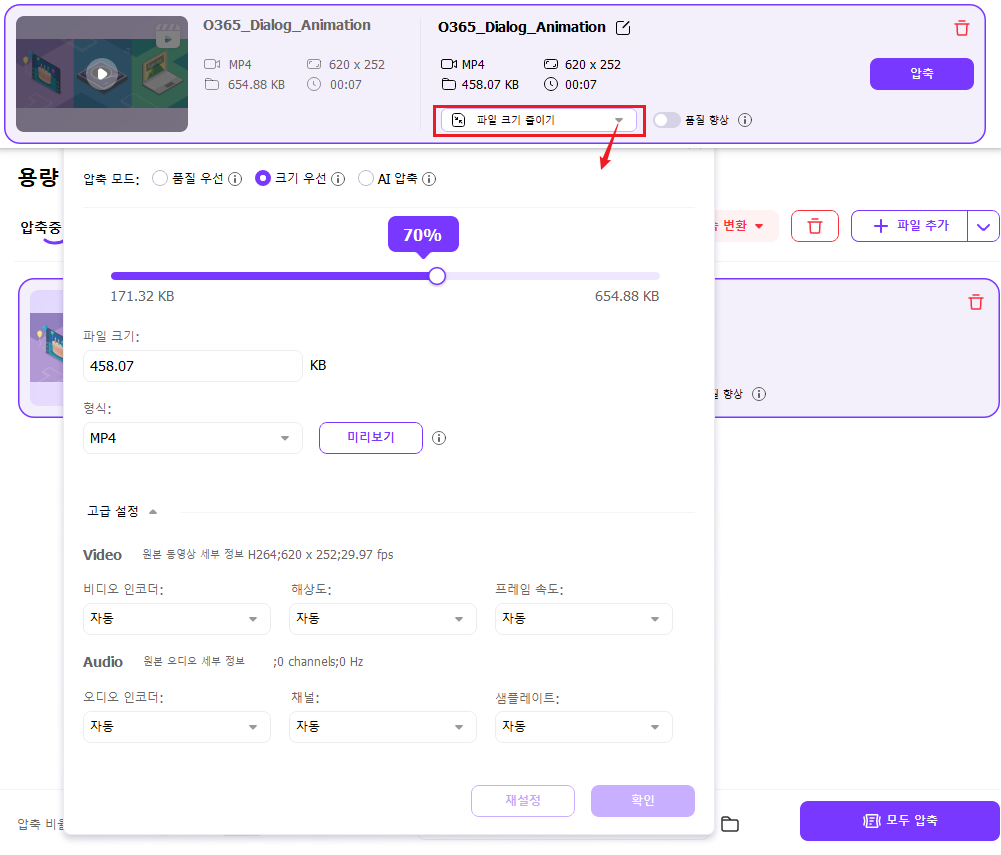Open the 파일 크기 줄이기 dropdown
This screenshot has height=855, width=1001.
click(539, 119)
